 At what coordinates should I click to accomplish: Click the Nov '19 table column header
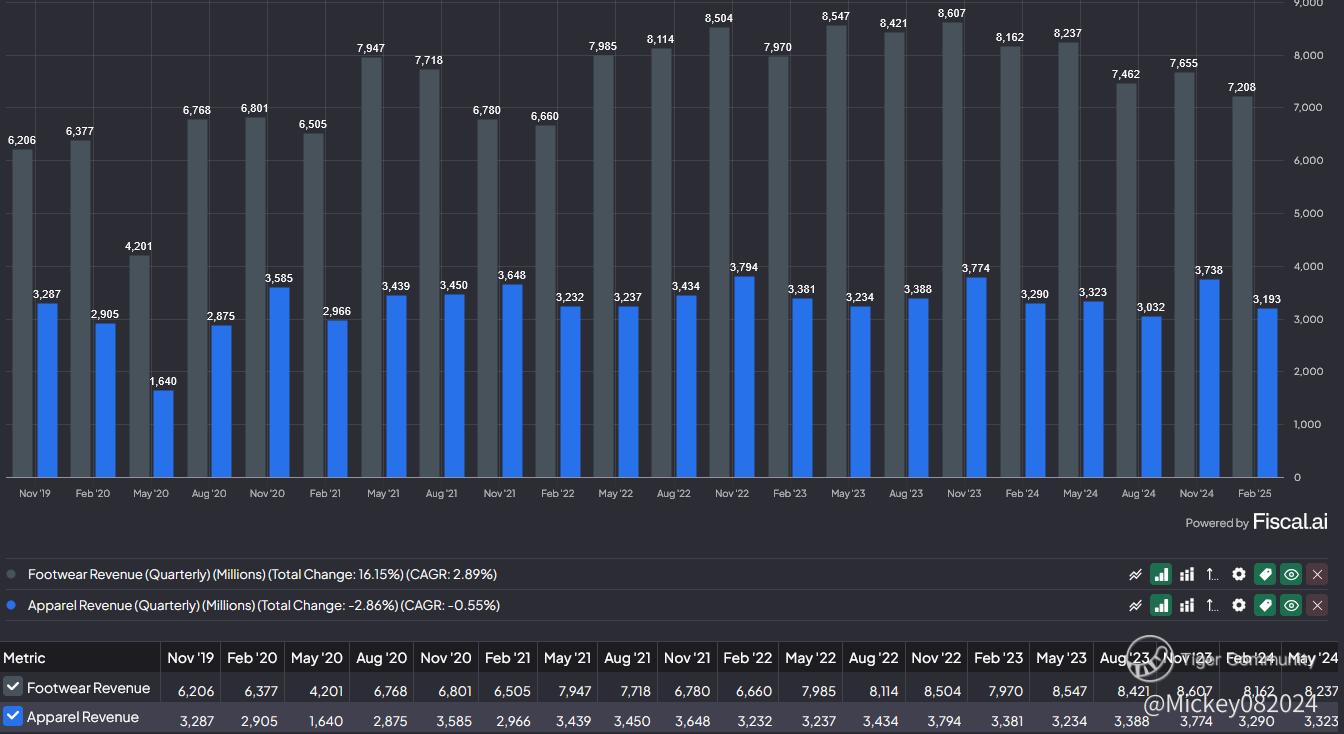point(190,658)
